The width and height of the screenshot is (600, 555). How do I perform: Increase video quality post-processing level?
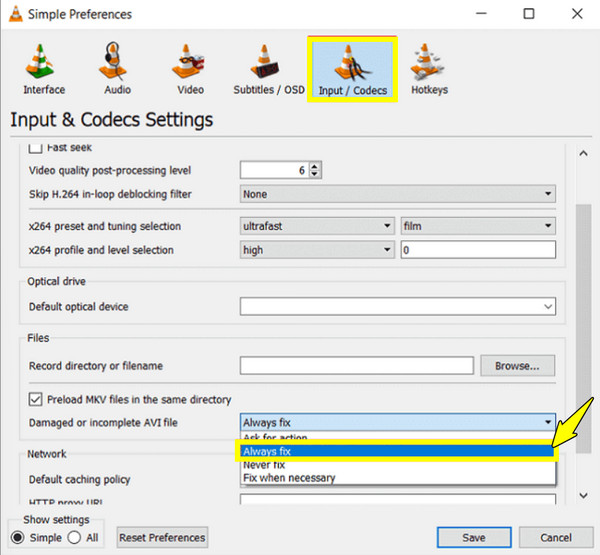pyautogui.click(x=314, y=166)
